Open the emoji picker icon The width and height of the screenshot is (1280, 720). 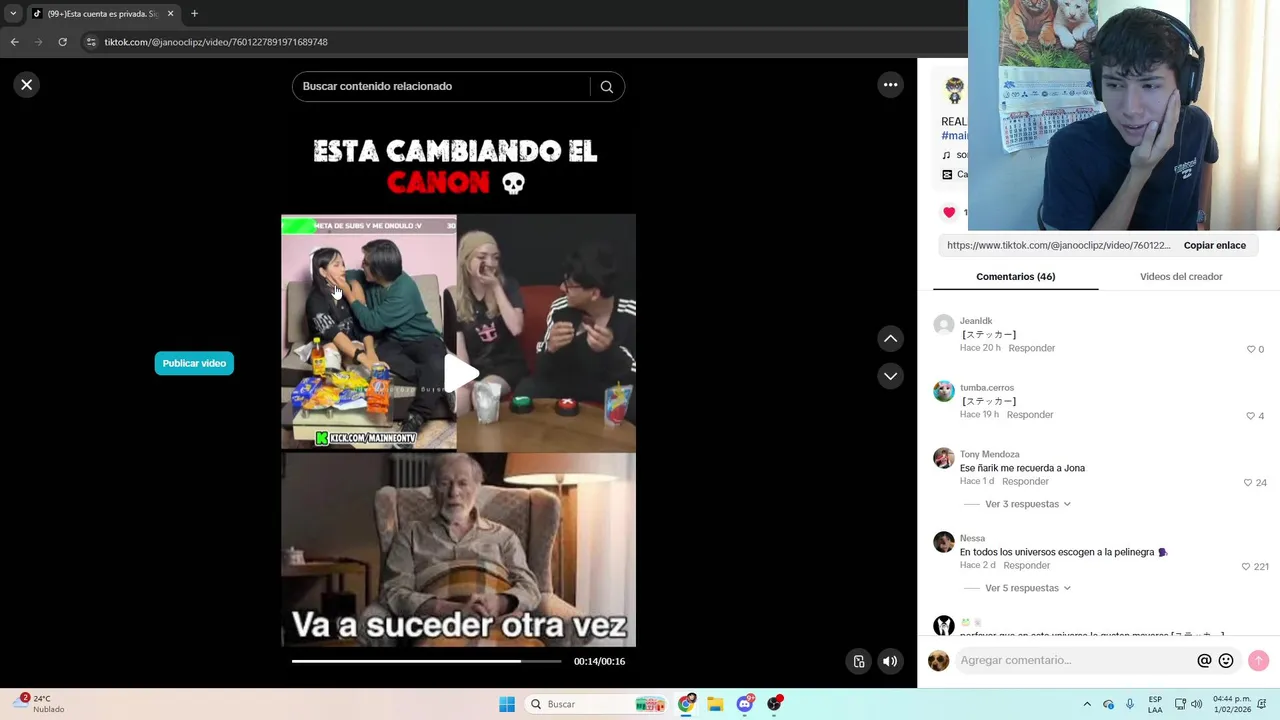[1226, 661]
